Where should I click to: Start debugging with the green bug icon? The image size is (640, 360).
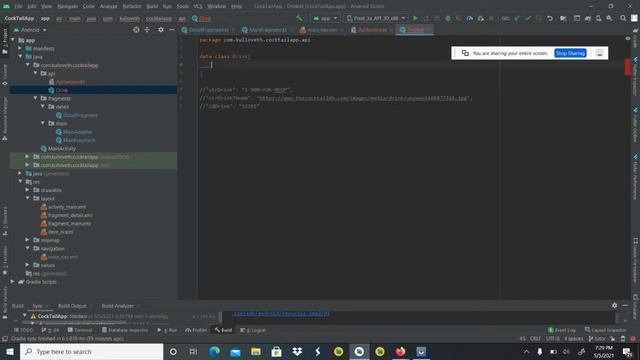448,18
